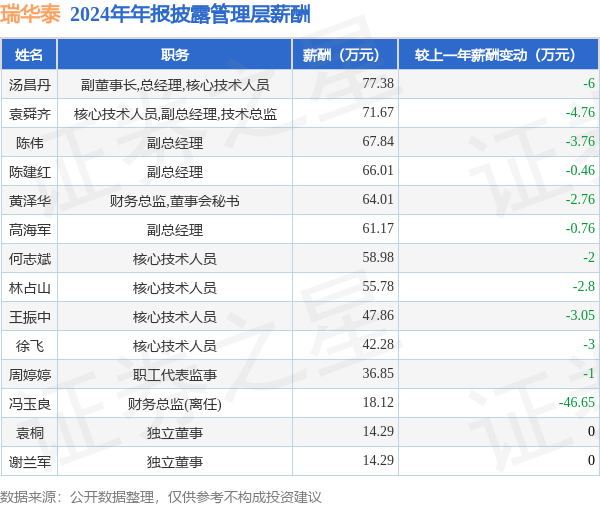Click salary value 71.67
Screen dimensions: 600x506
(x=378, y=112)
